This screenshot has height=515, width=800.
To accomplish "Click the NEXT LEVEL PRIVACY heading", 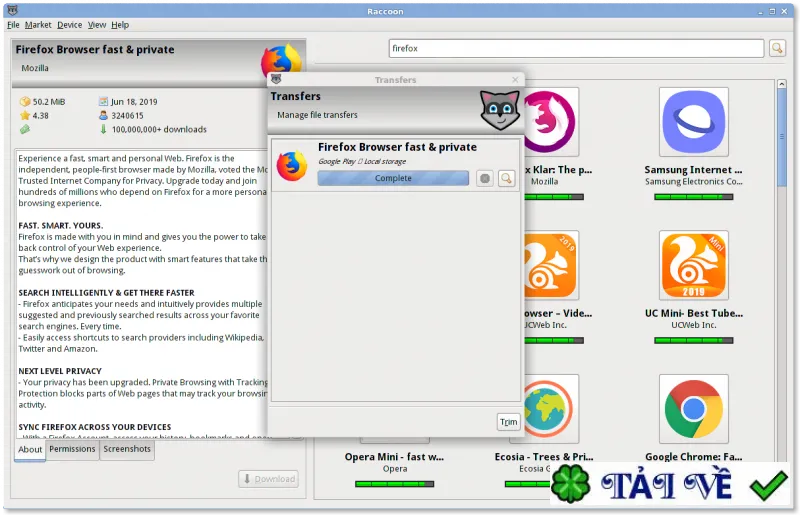I will (60, 371).
